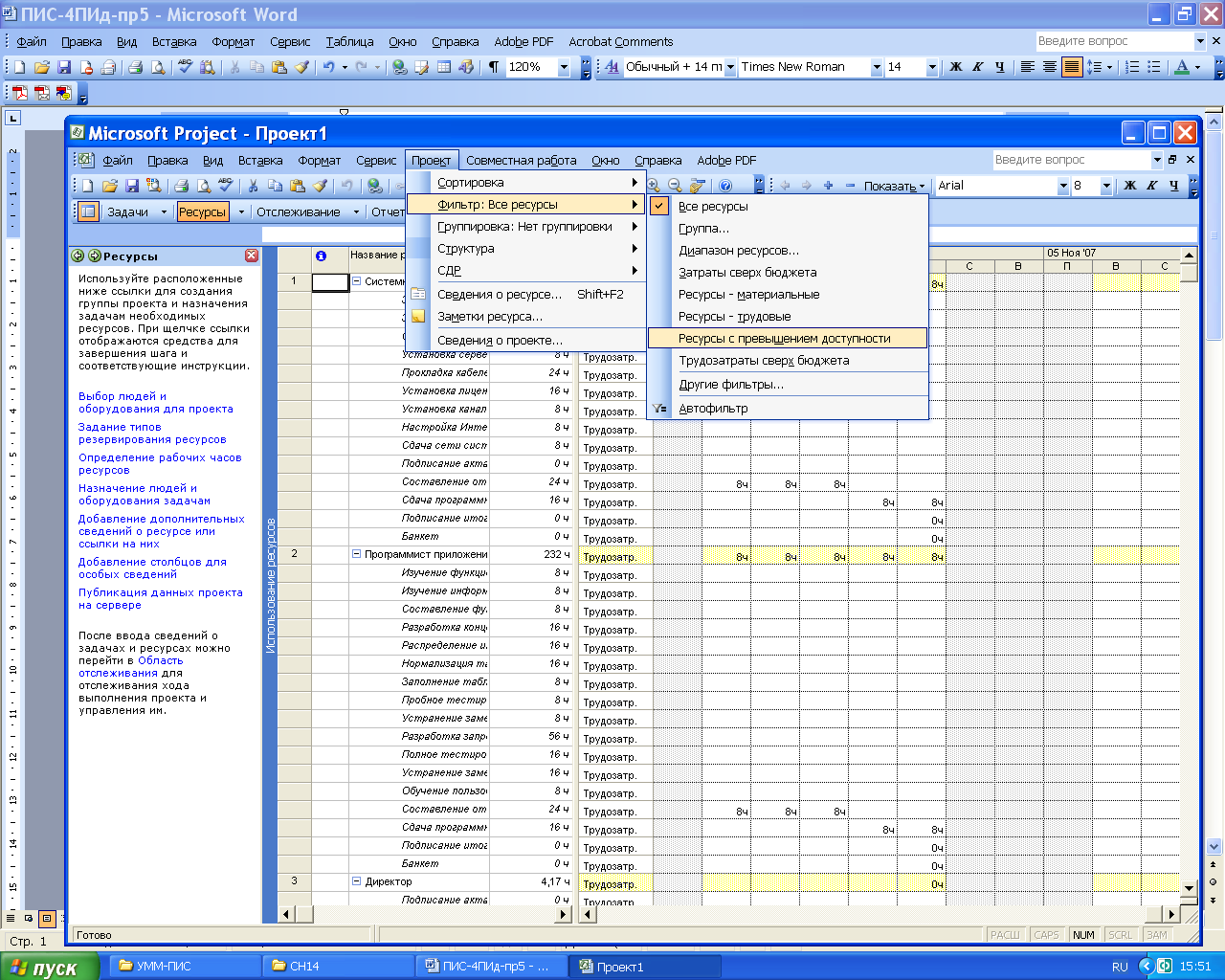Toggle Project Guide panel icon

[88, 212]
